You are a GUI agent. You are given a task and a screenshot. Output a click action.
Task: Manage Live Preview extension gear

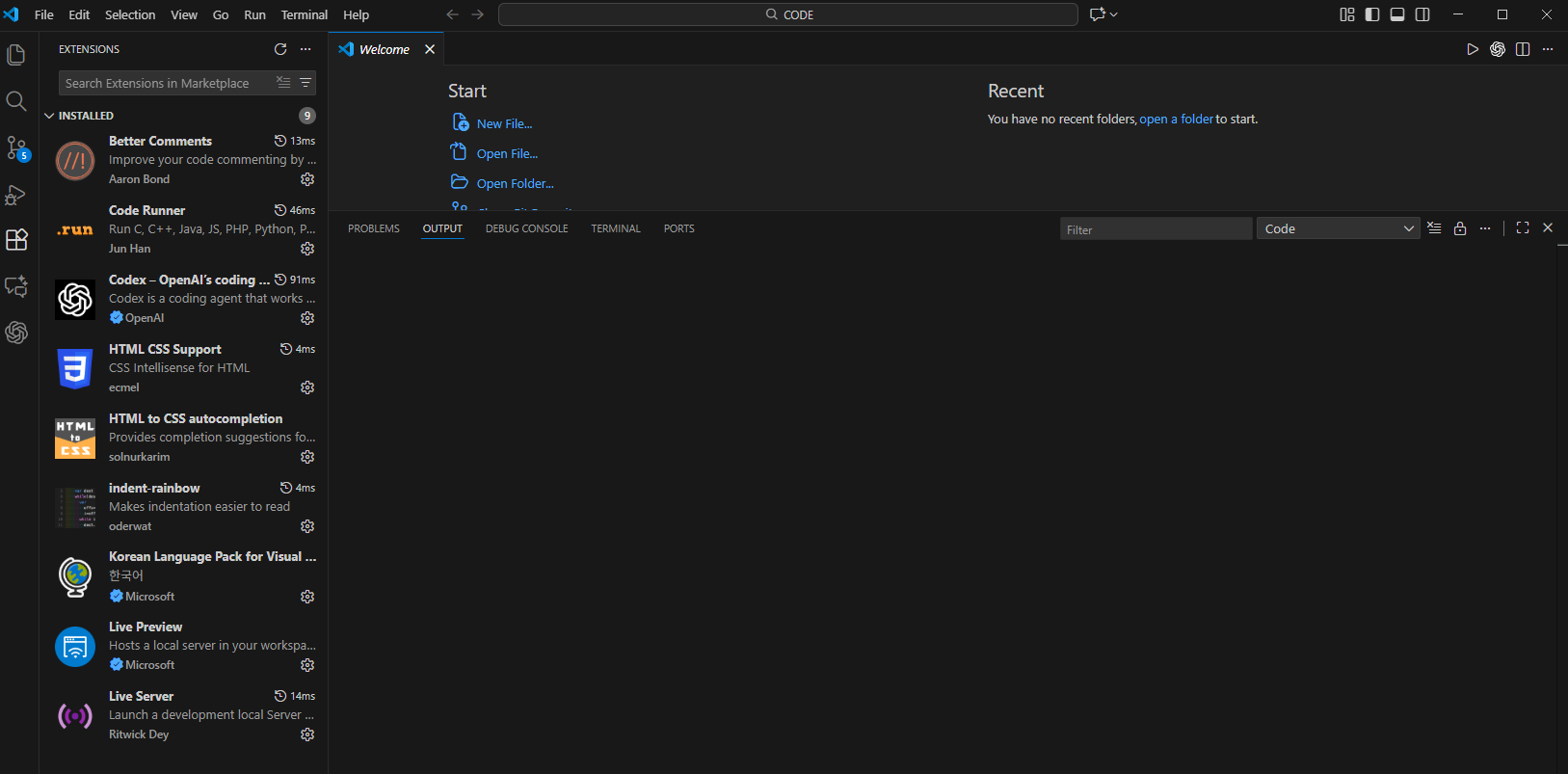pyautogui.click(x=307, y=665)
